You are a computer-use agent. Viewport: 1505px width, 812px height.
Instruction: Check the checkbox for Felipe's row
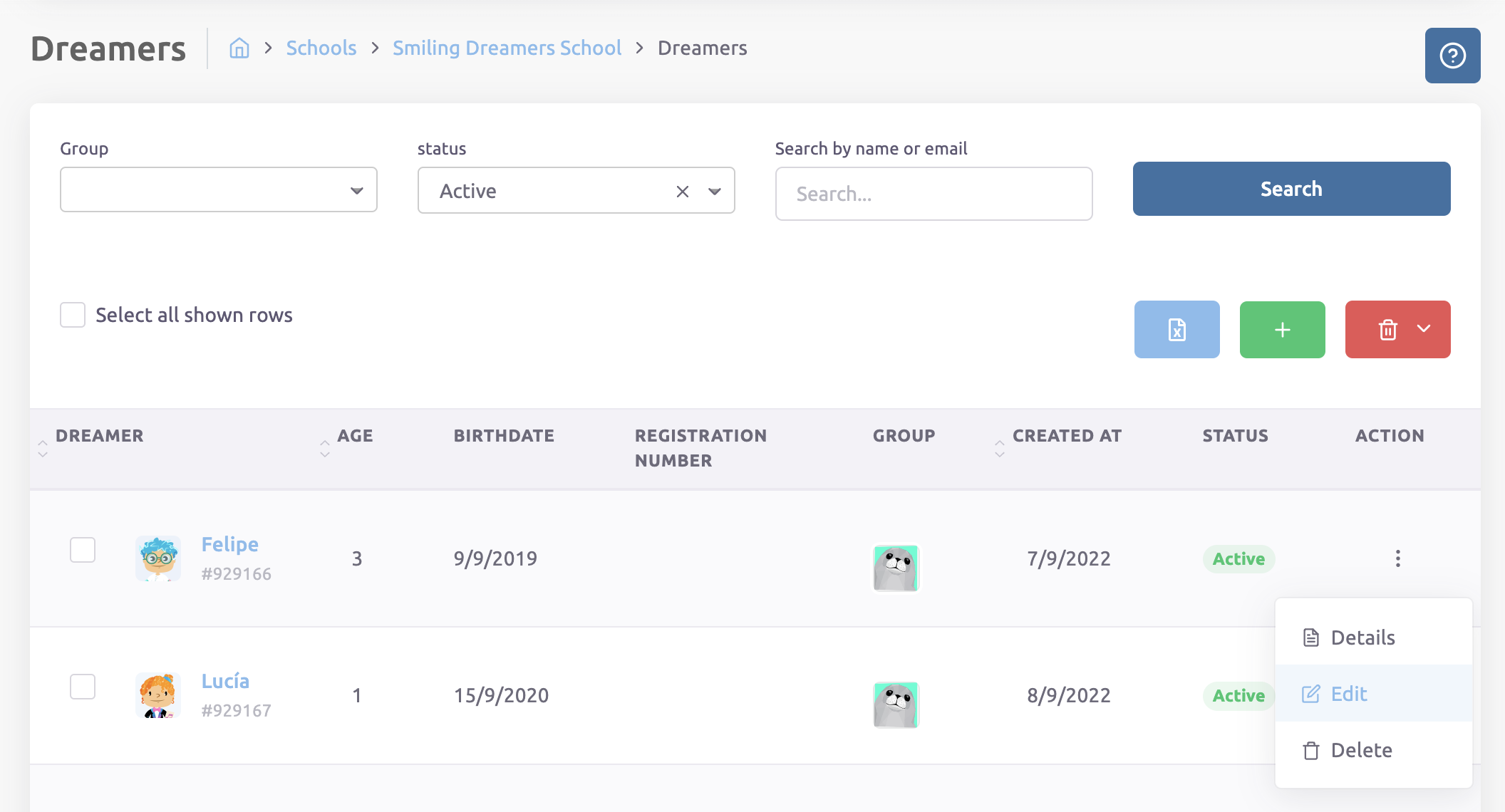point(83,550)
